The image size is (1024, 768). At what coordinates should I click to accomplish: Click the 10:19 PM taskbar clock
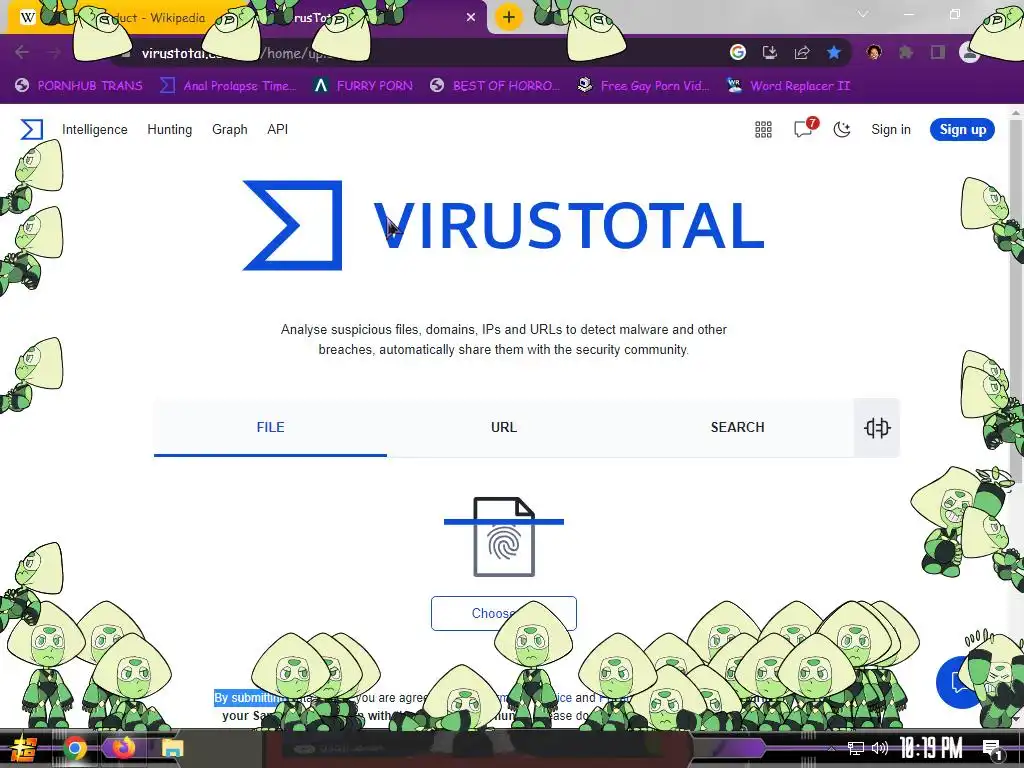point(931,748)
